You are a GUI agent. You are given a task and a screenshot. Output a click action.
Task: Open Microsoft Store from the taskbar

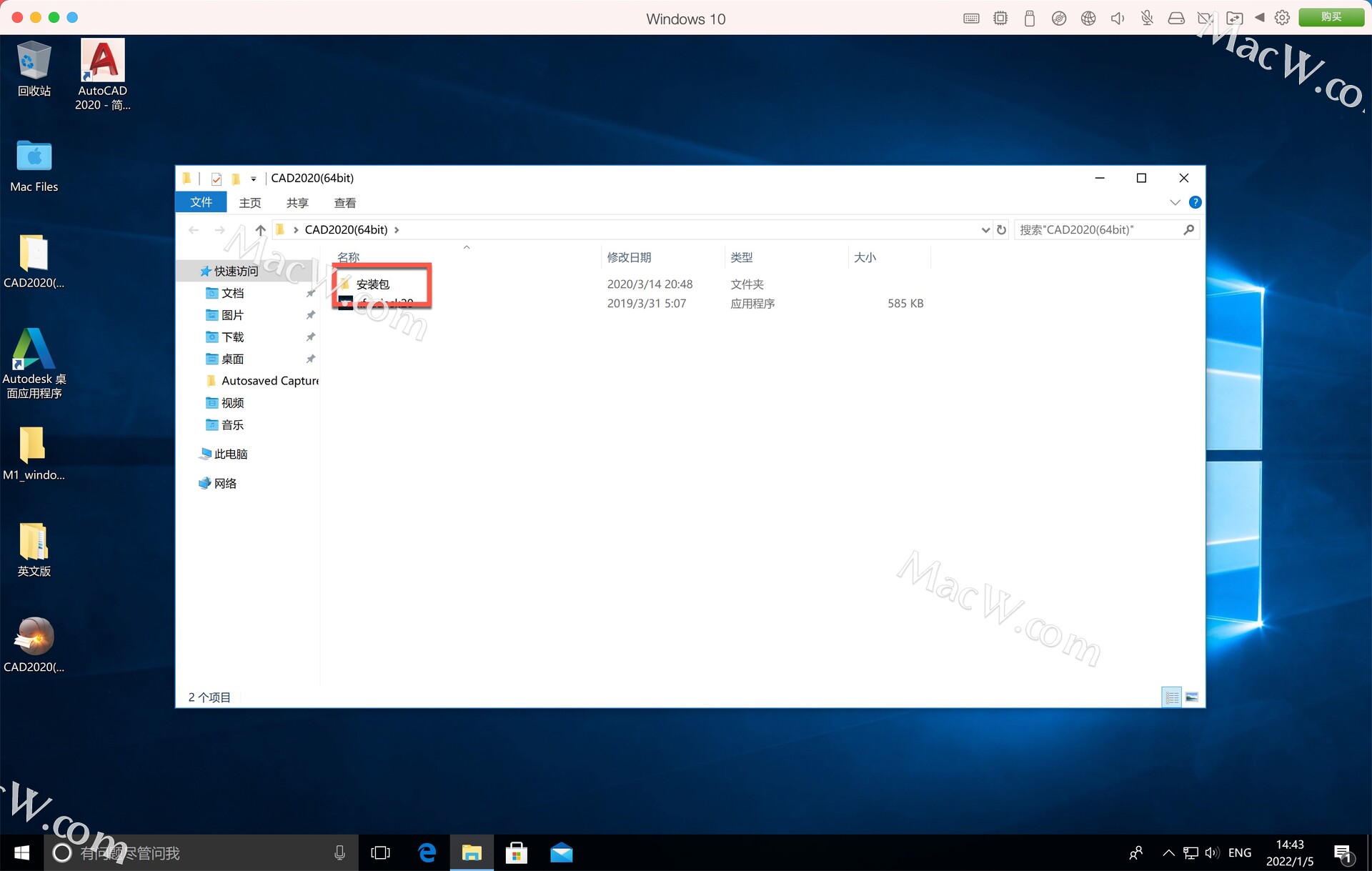(x=516, y=852)
